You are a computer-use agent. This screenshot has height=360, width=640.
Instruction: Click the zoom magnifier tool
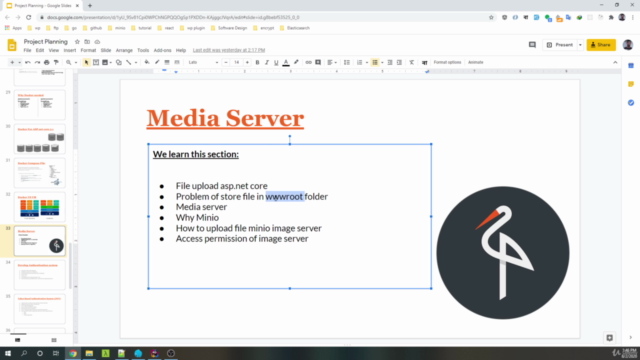click(69, 62)
